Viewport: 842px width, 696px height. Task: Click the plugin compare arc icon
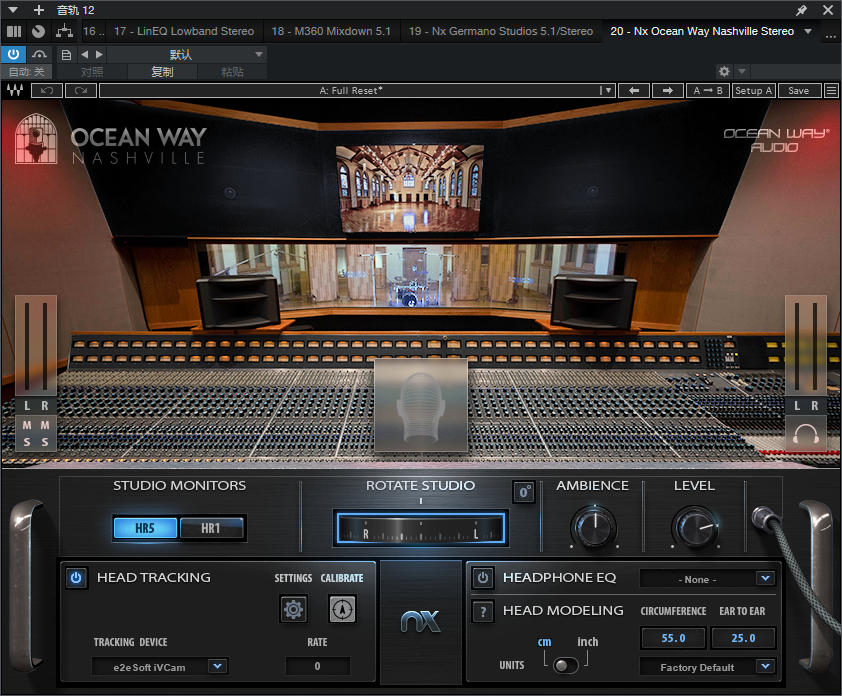click(x=39, y=54)
